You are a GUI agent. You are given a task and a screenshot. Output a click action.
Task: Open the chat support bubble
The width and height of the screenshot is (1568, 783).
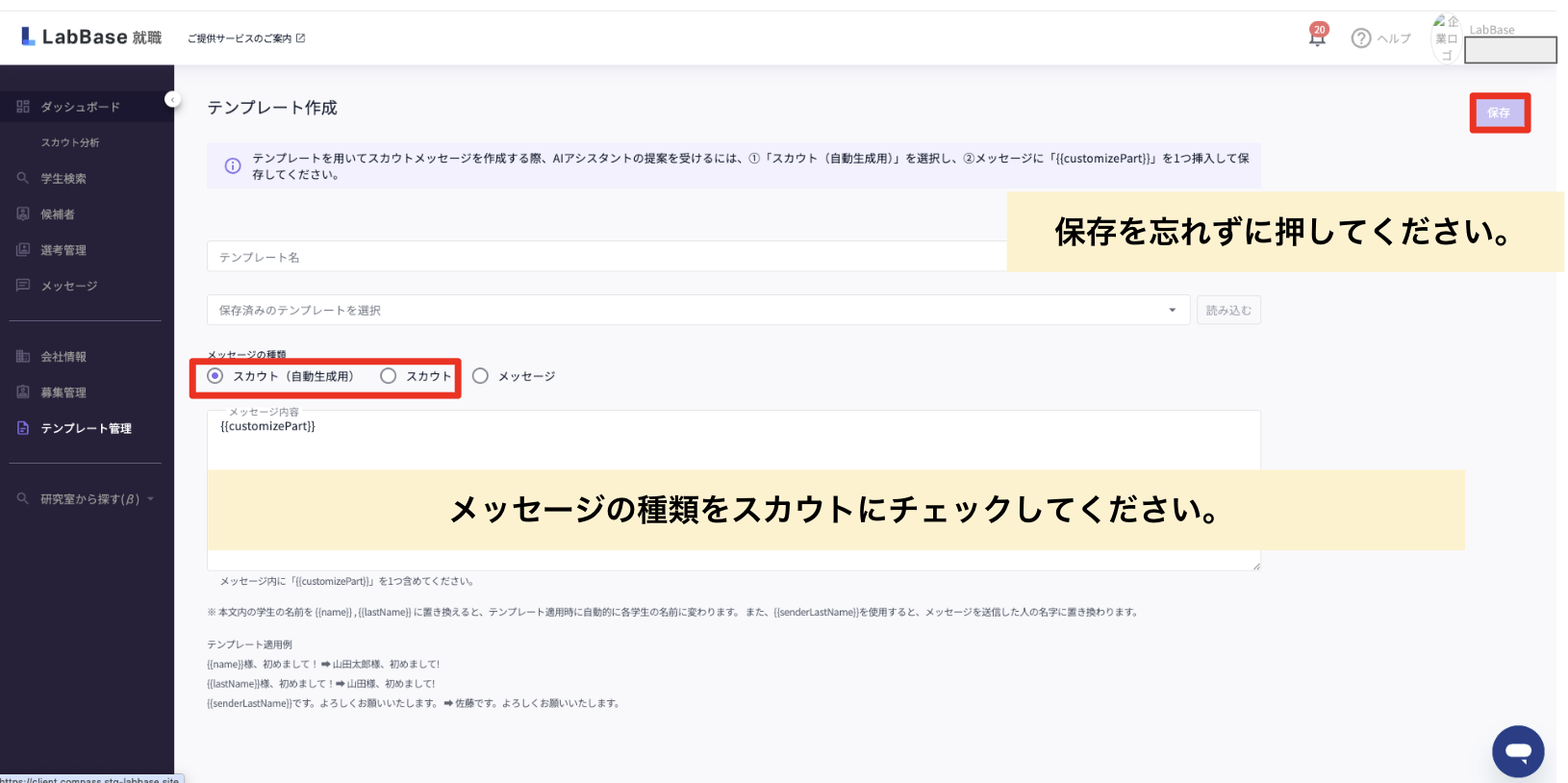[x=1518, y=751]
